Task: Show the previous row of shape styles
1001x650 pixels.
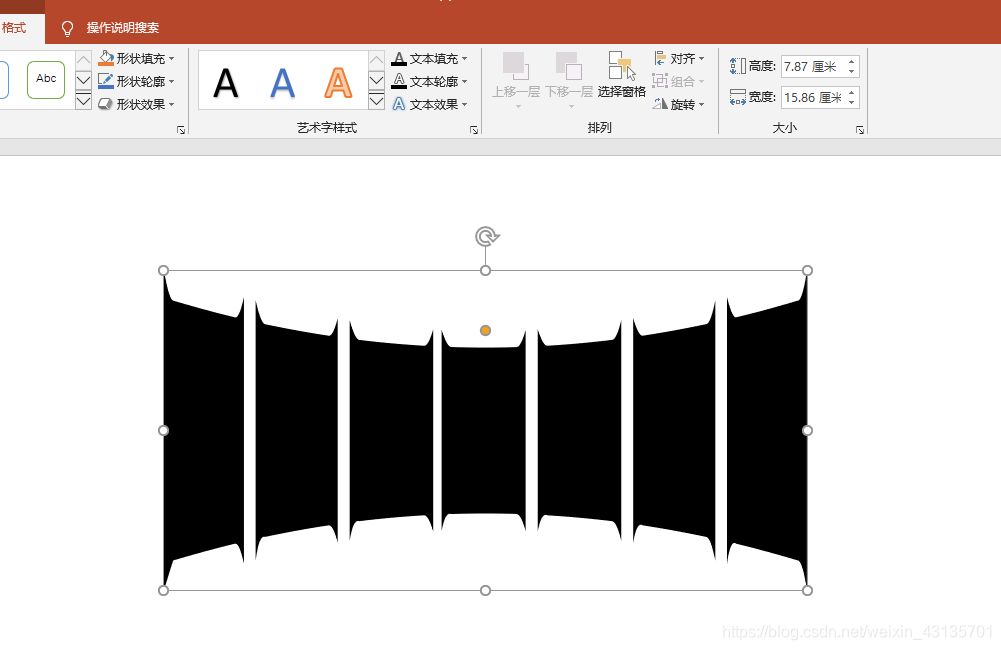Action: (83, 60)
